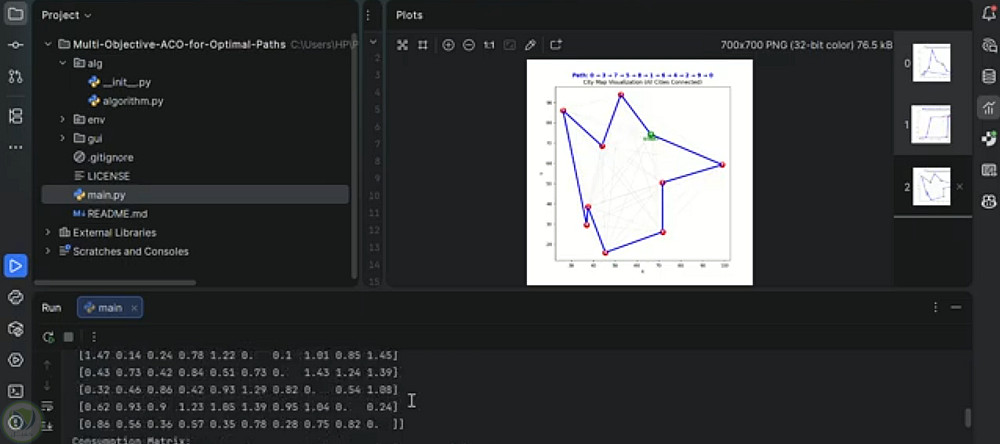Open the Python Packages tool window
The height and width of the screenshot is (444, 1000).
coord(15,329)
